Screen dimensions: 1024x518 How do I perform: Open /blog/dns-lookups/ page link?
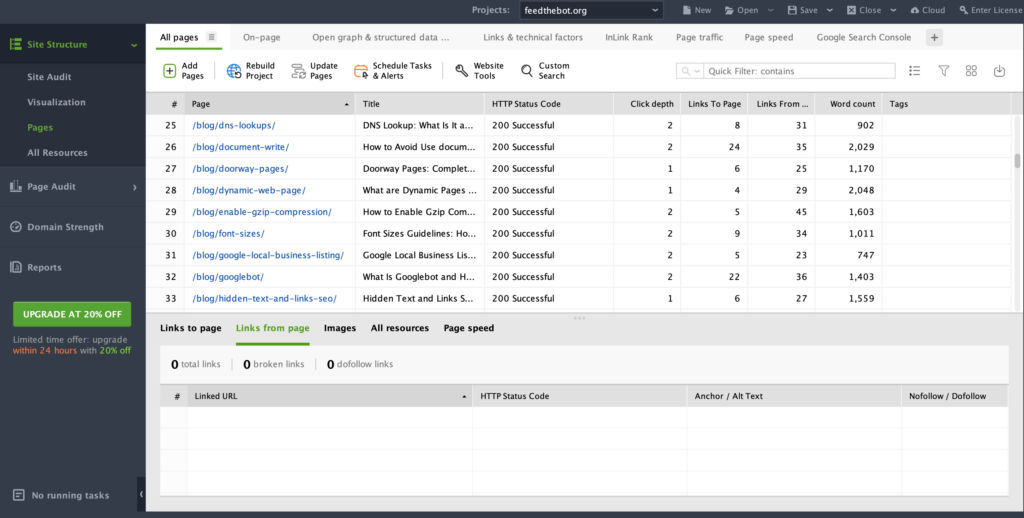[x=234, y=125]
